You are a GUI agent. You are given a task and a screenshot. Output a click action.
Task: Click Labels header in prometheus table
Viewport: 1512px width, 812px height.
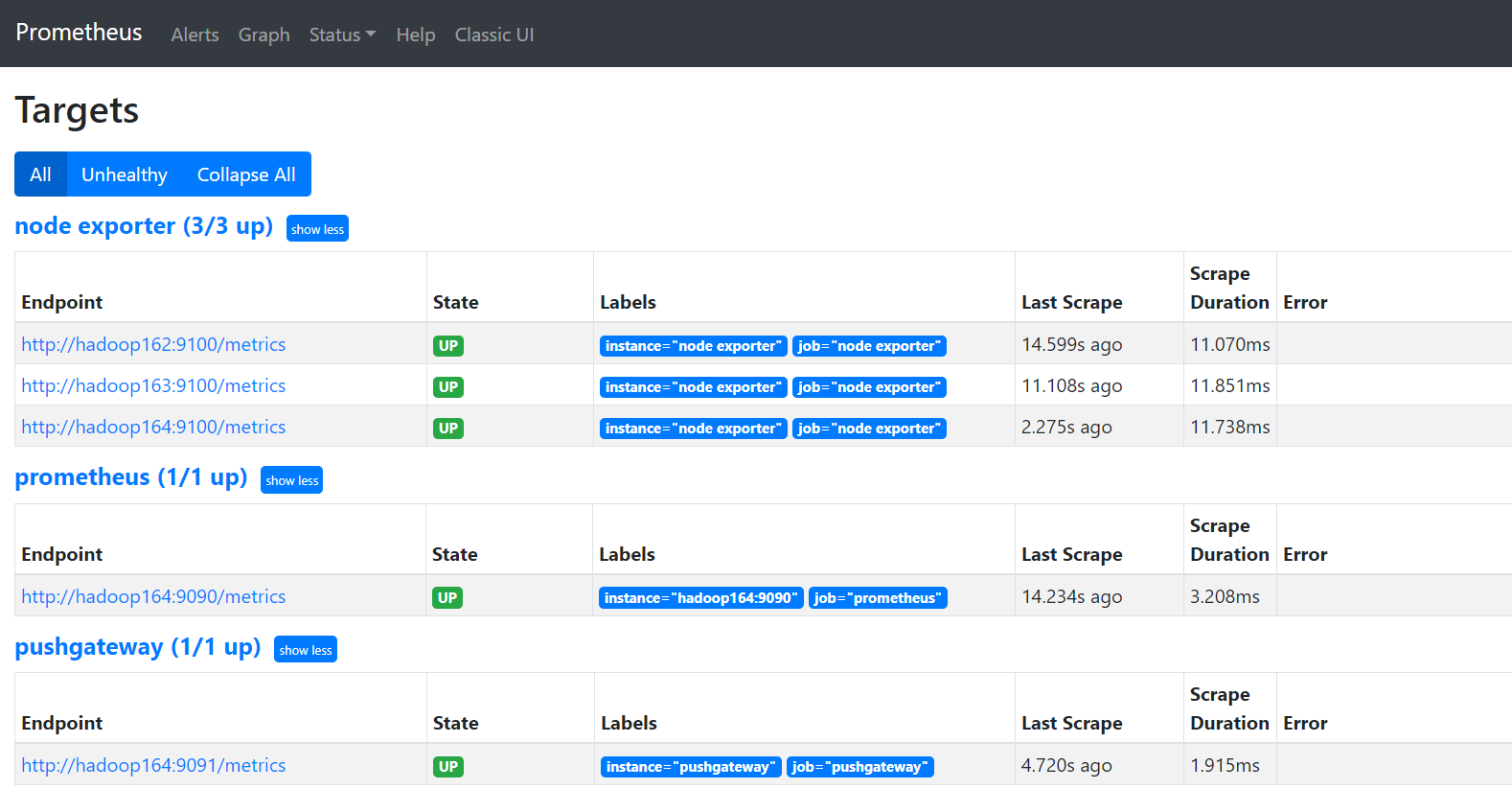pyautogui.click(x=628, y=554)
